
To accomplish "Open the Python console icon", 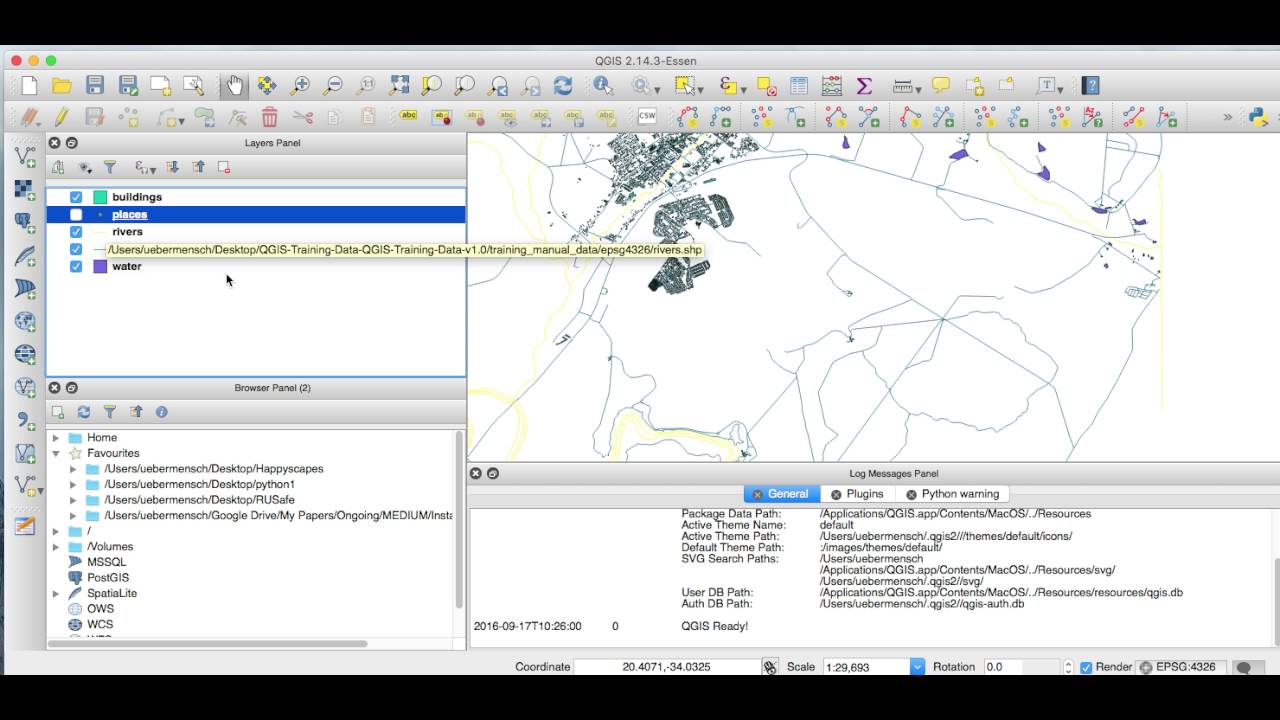I will tap(1259, 117).
